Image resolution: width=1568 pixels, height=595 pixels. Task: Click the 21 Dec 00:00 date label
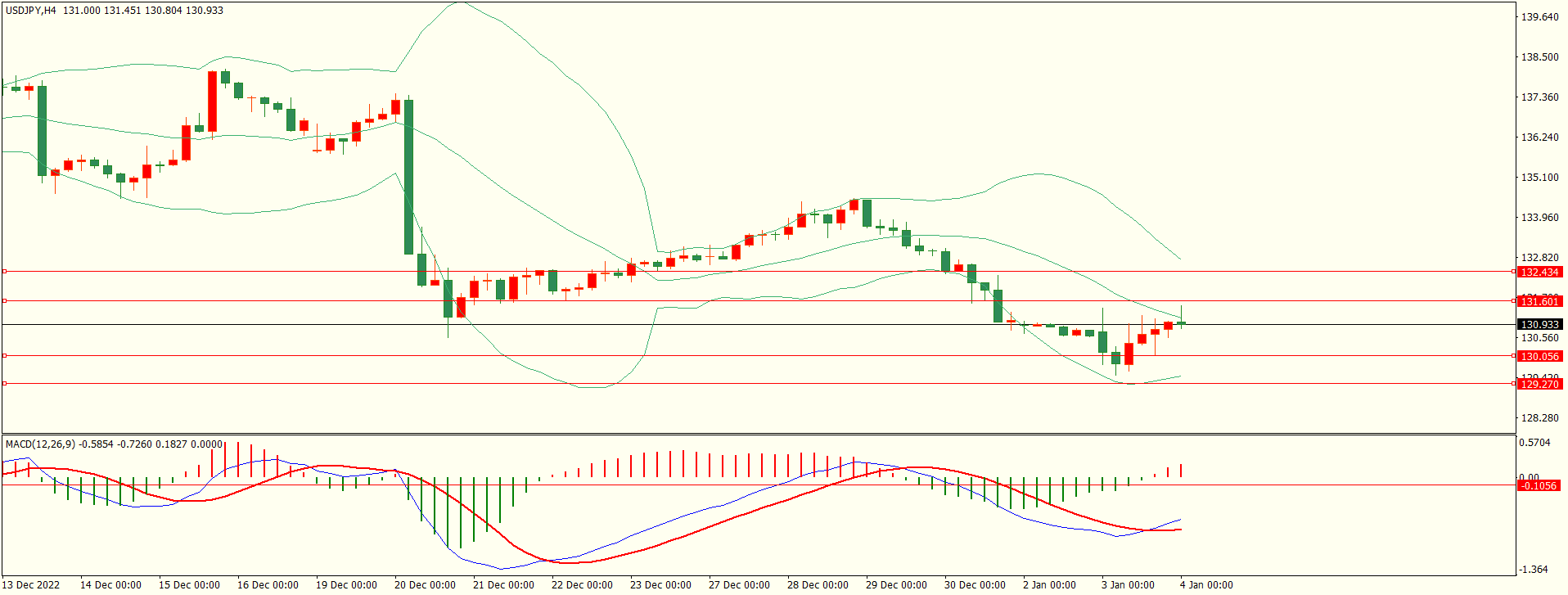tap(503, 585)
